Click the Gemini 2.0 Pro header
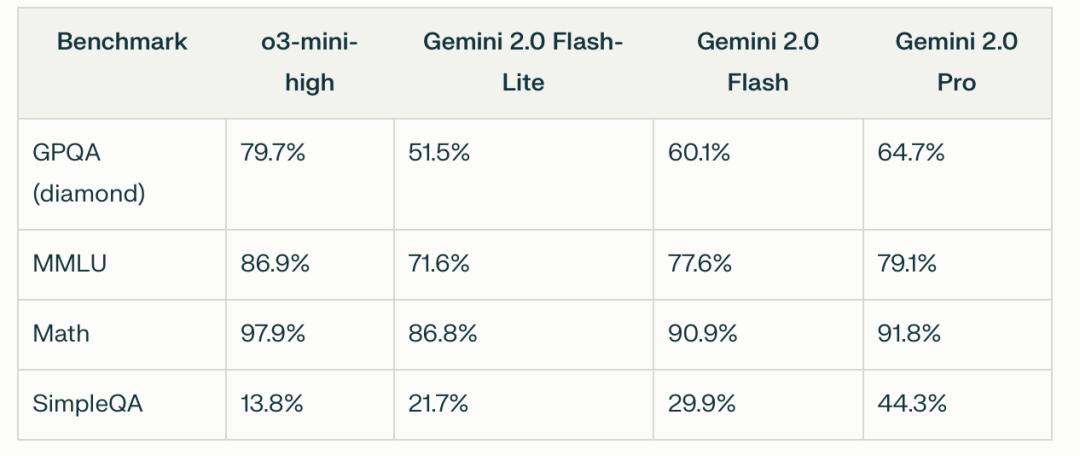The image size is (1080, 456). 956,62
